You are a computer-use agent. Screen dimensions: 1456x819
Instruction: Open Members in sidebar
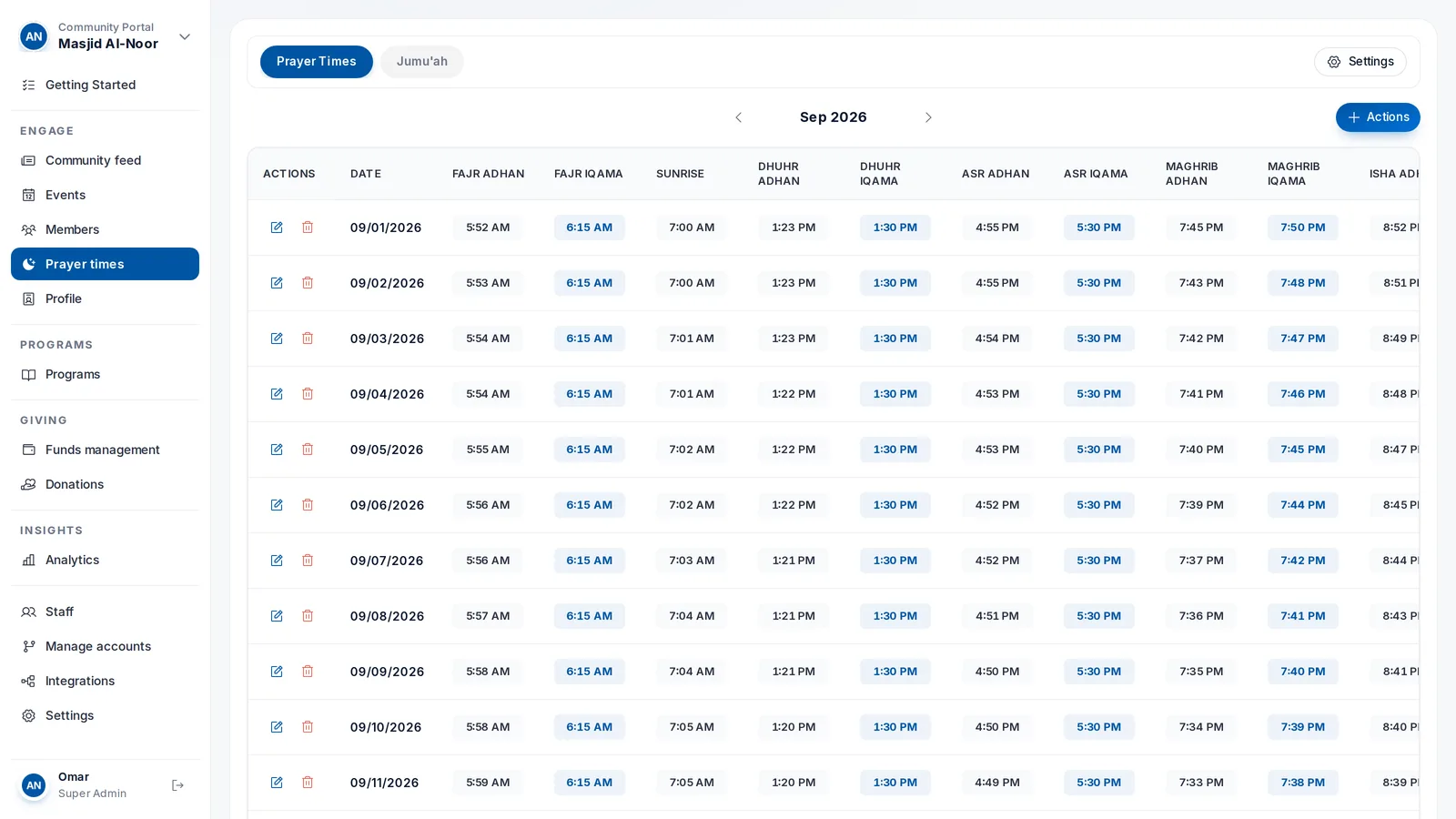(x=105, y=229)
